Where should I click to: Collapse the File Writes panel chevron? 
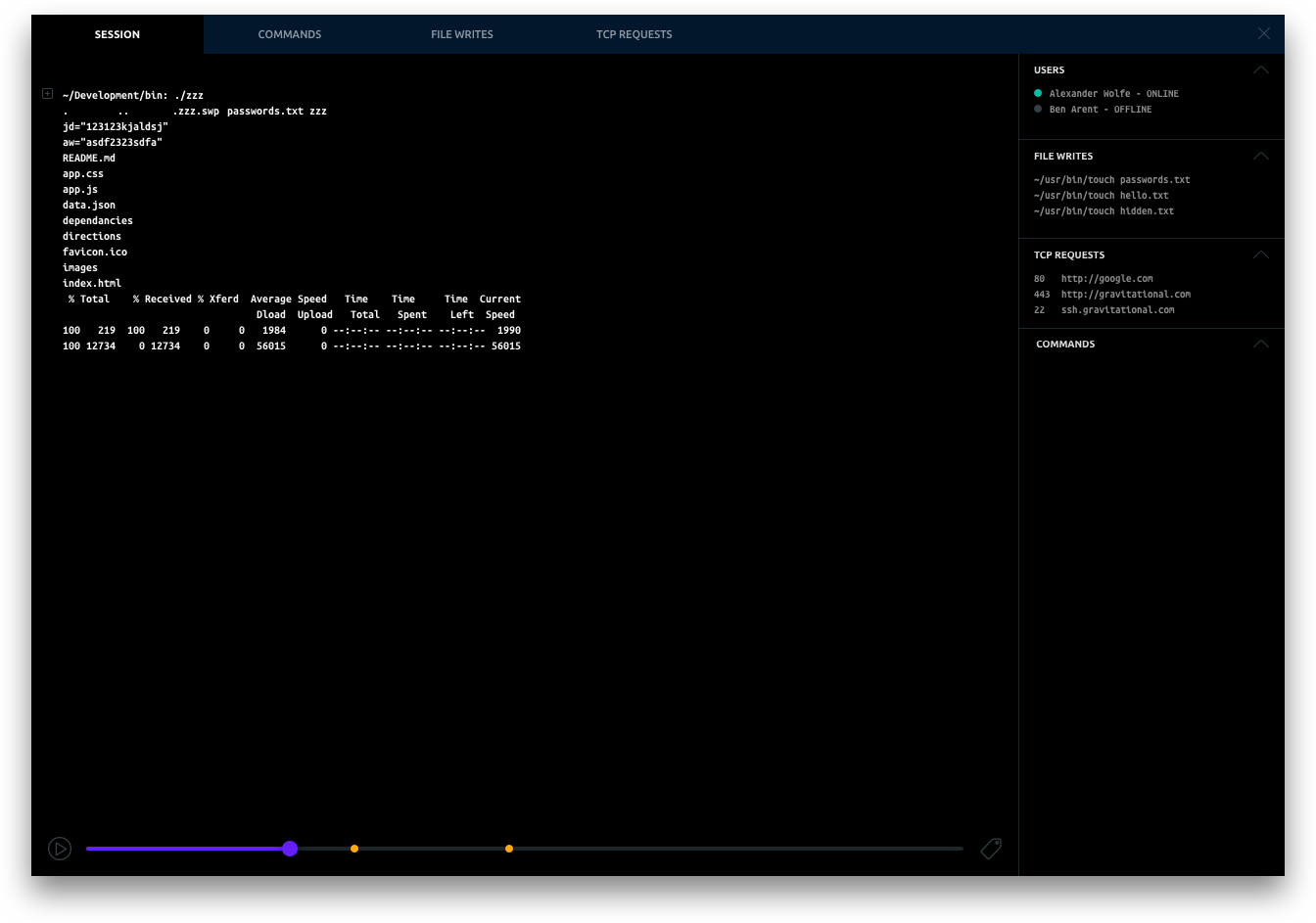1261,157
